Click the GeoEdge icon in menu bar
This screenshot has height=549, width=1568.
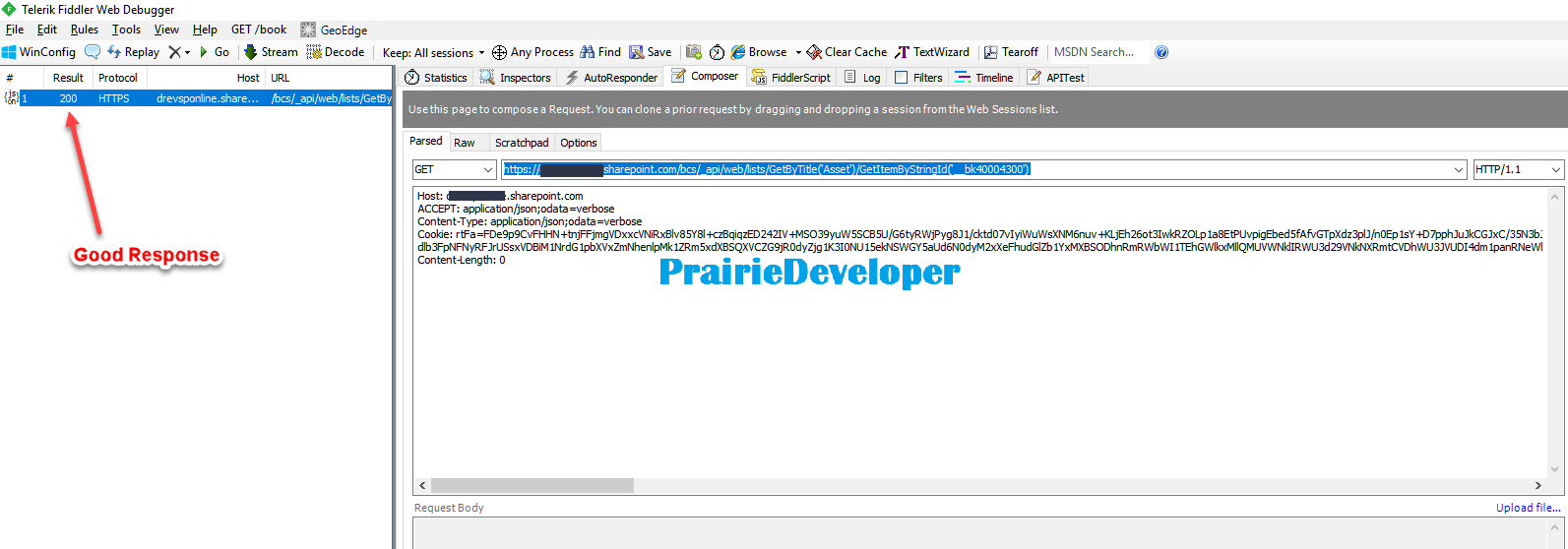pos(308,30)
